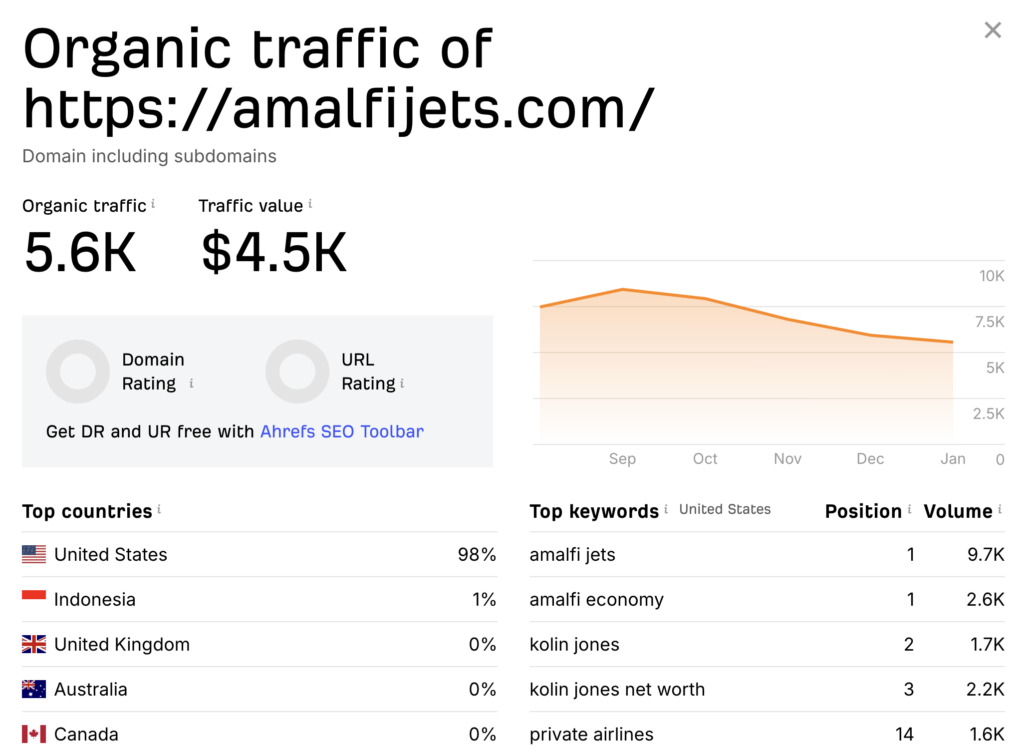
Task: Click info icon next to Top countries
Action: point(159,509)
